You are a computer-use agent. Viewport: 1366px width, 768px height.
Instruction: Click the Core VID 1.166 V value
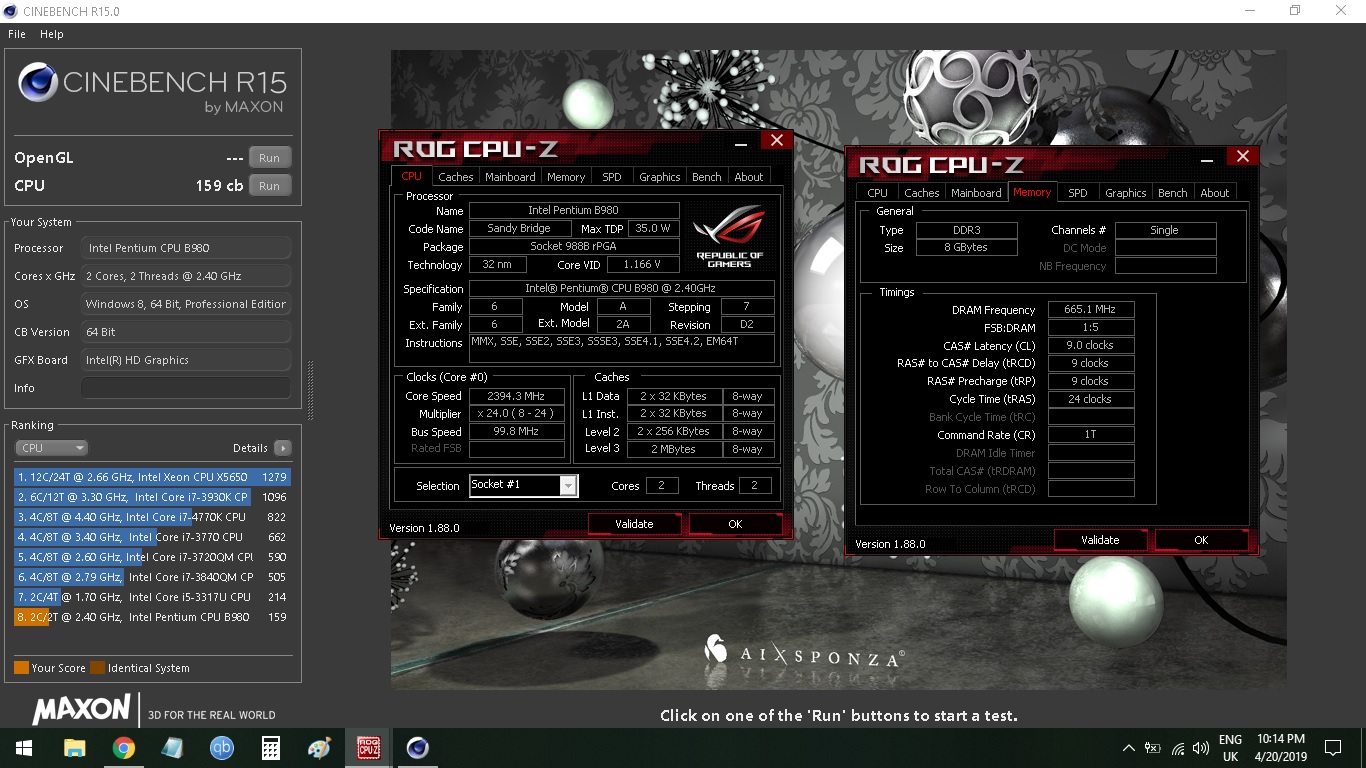click(641, 265)
